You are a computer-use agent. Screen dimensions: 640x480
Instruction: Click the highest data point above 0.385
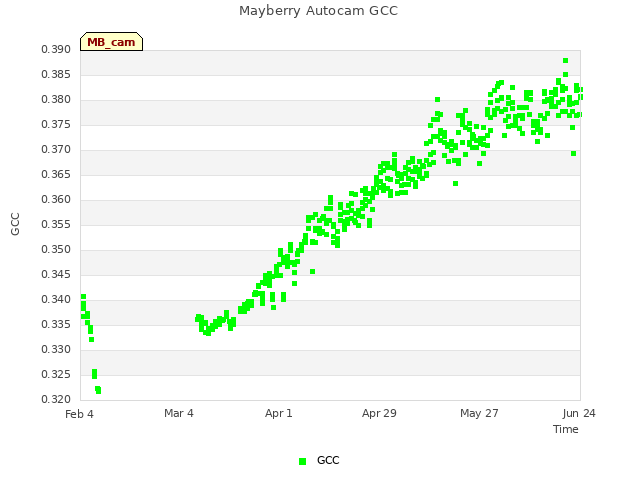565,60
